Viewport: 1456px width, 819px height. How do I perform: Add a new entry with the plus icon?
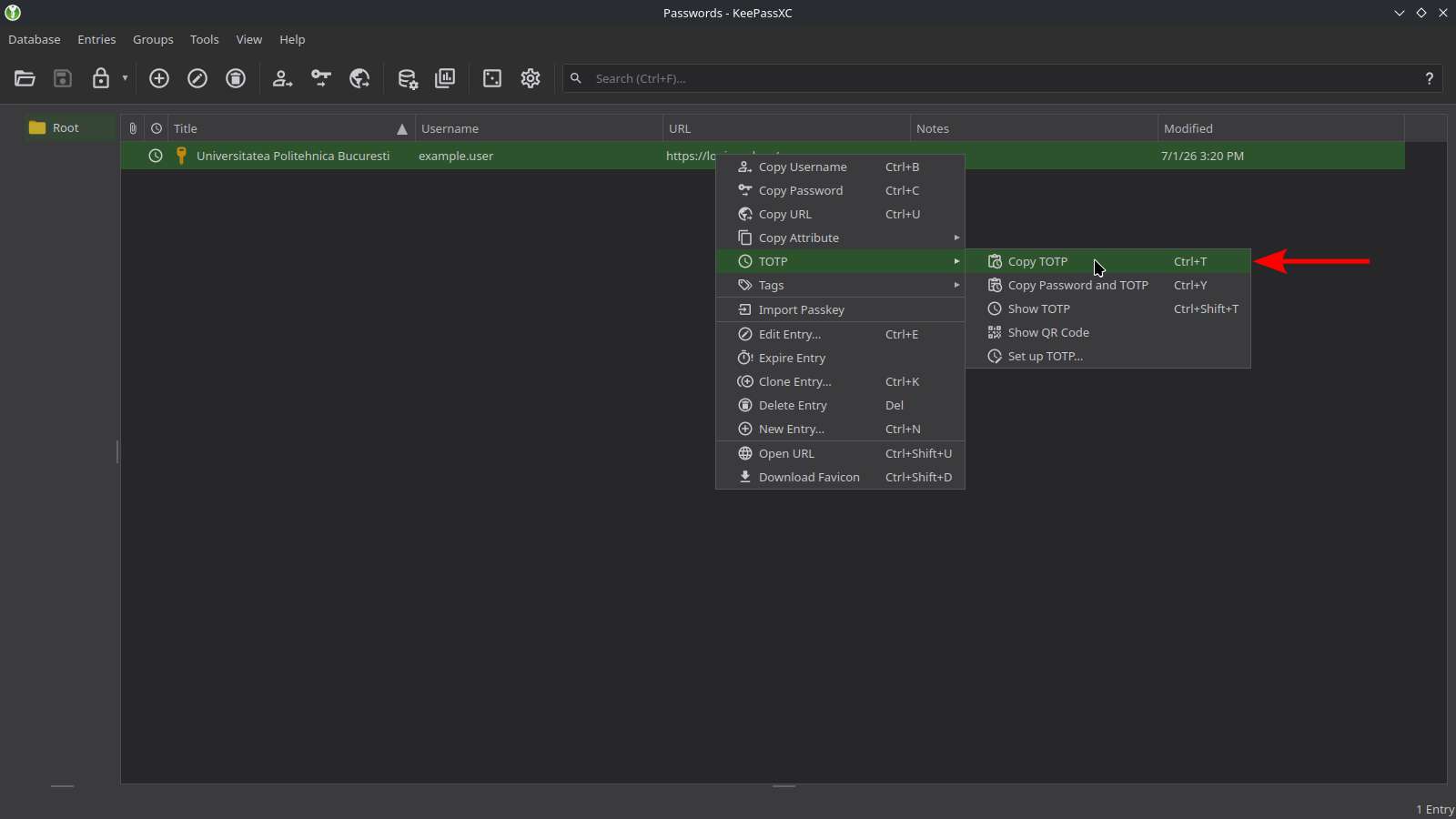click(159, 78)
